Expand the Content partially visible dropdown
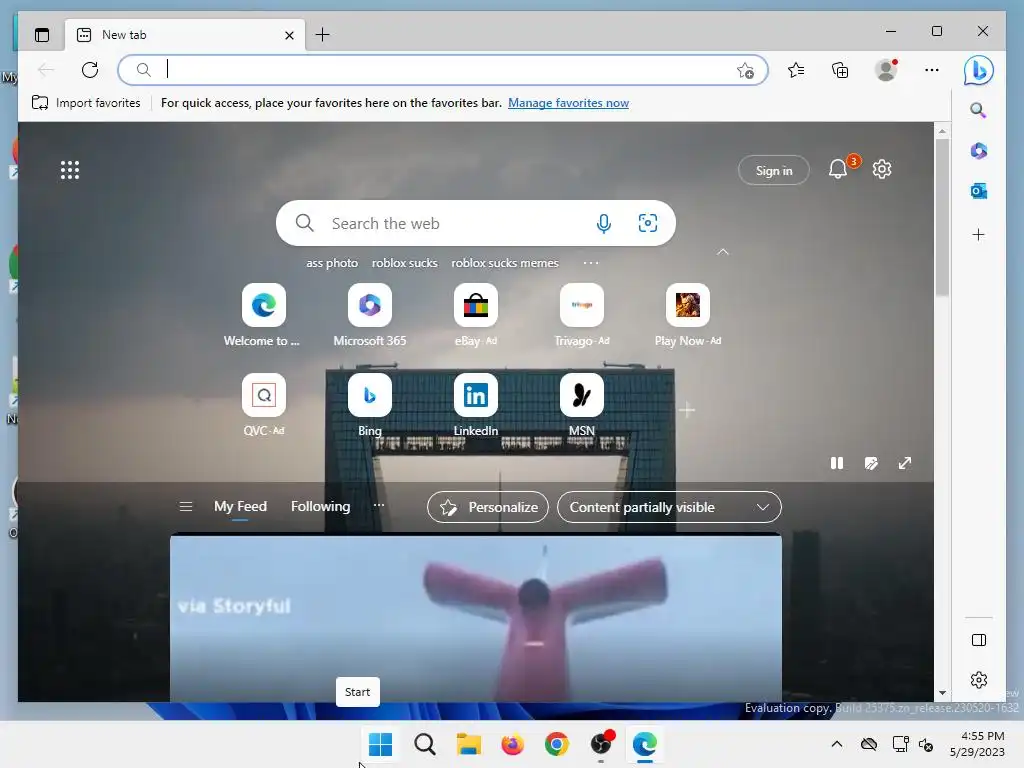The image size is (1024, 768). tap(669, 507)
